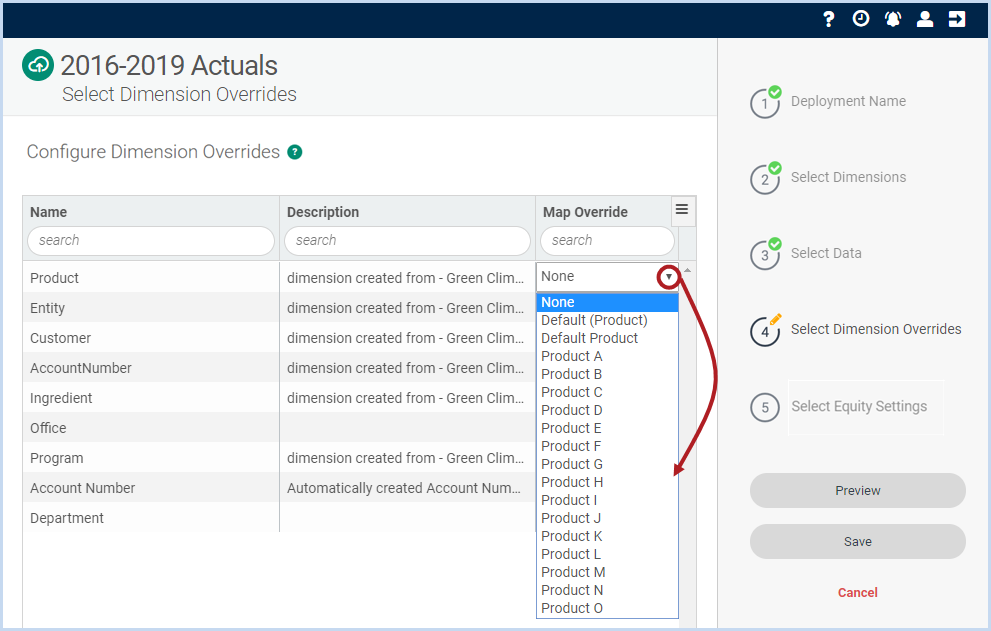
Task: Select the Office row
Action: 279,428
